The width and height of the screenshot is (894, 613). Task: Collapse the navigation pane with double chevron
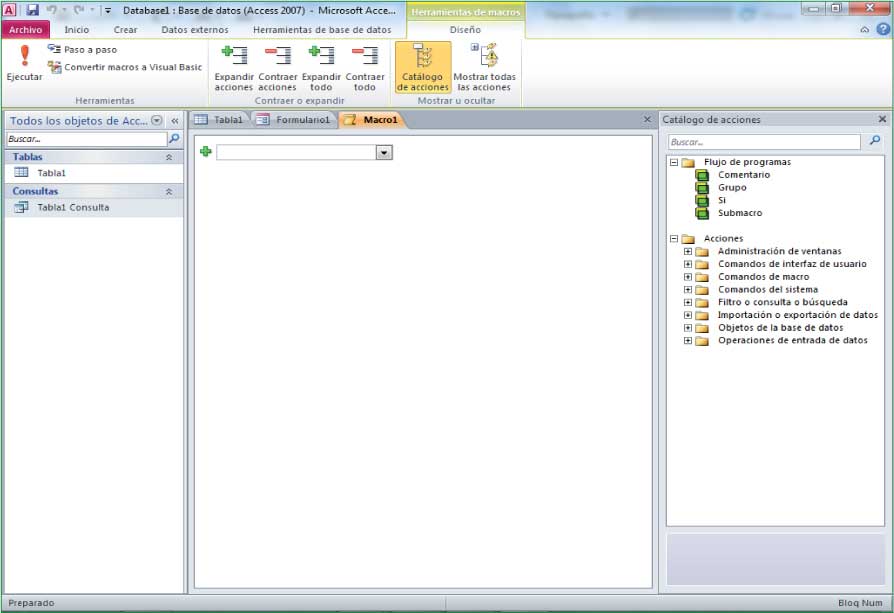coord(175,121)
